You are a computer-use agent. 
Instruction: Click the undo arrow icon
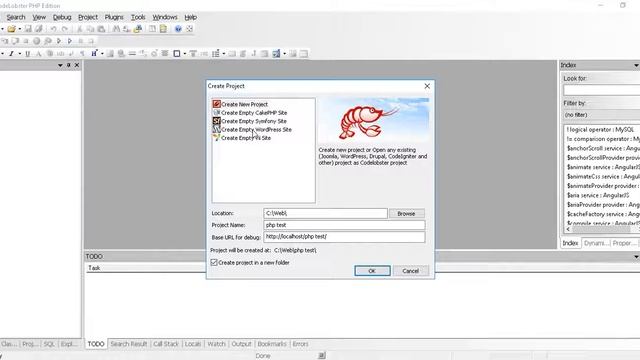click(x=53, y=29)
